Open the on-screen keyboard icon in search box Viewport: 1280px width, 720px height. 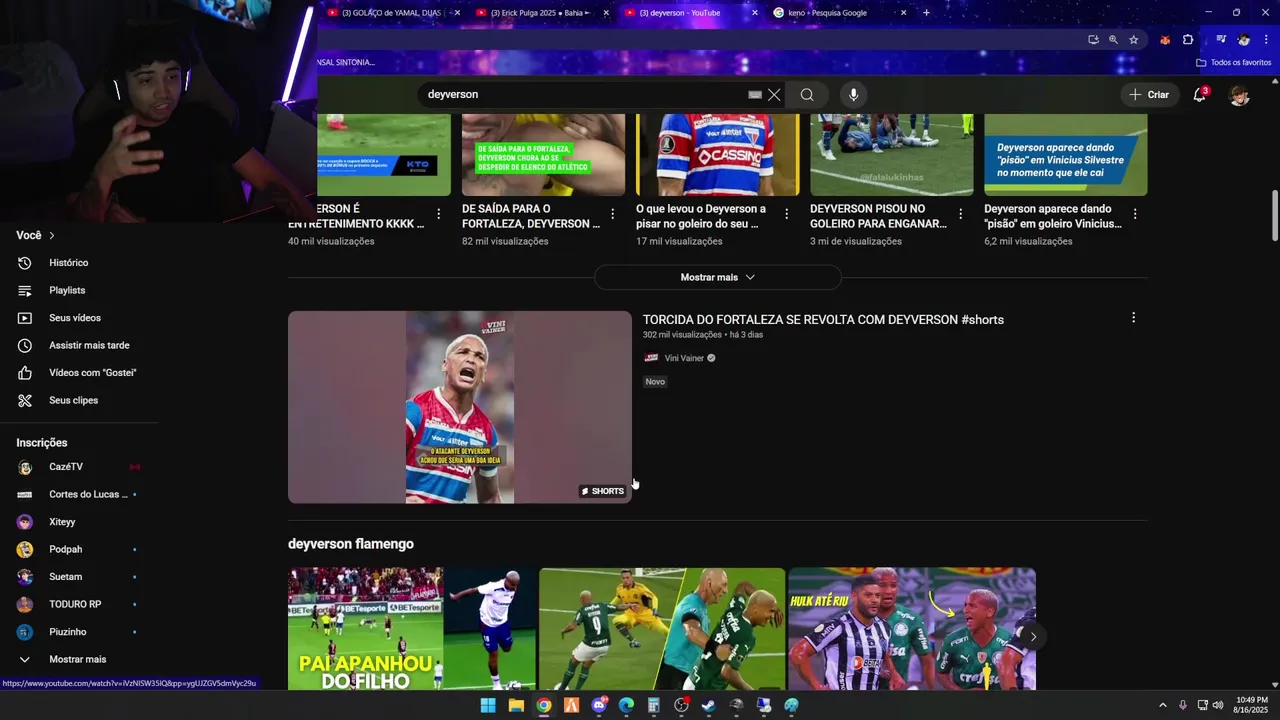click(x=755, y=95)
